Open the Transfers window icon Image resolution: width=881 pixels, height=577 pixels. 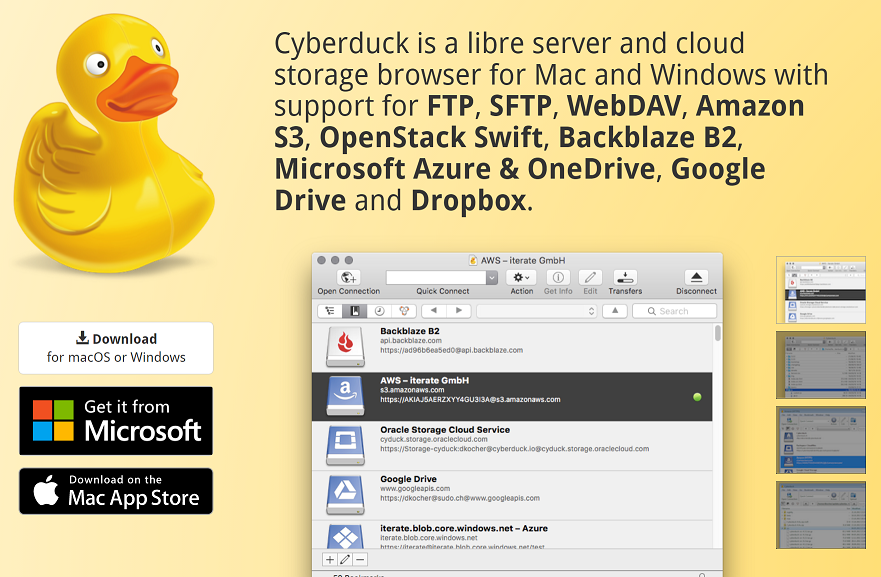625,277
